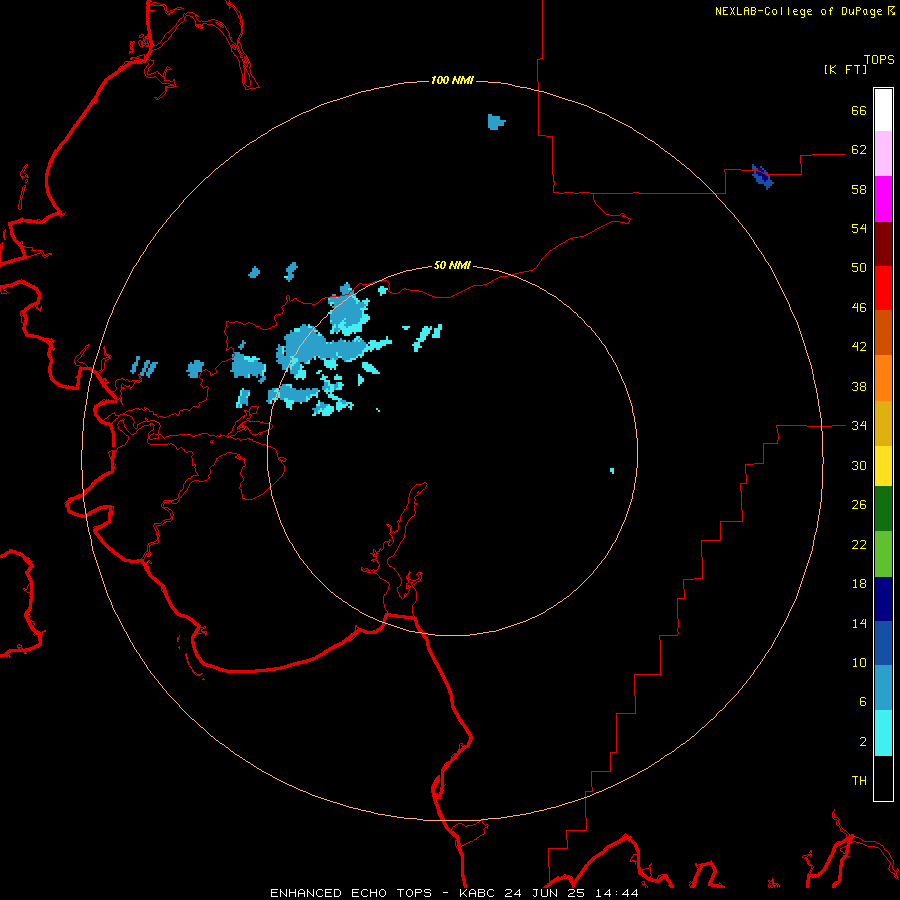
Task: Click the dark blue echo near 62 marker
Action: [763, 176]
